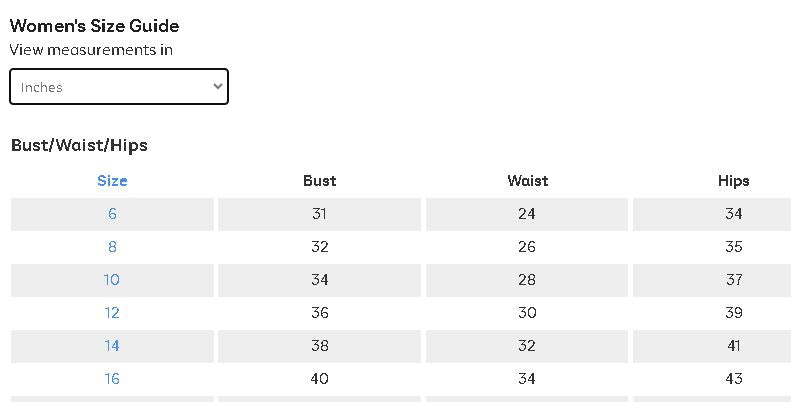Image resolution: width=791 pixels, height=402 pixels.
Task: Click hips value 37 for size 10
Action: (x=733, y=279)
